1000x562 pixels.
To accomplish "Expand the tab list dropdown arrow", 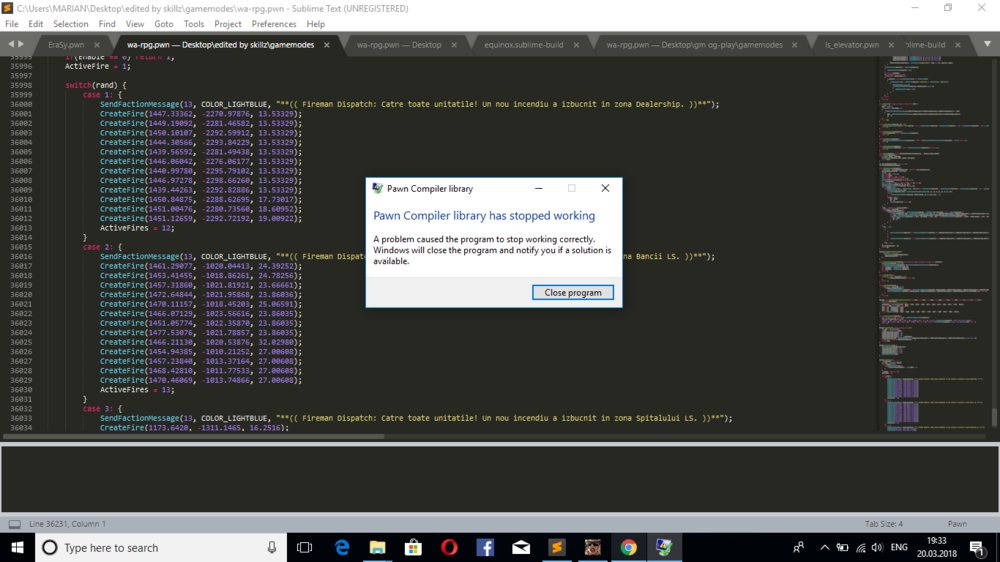I will [987, 44].
